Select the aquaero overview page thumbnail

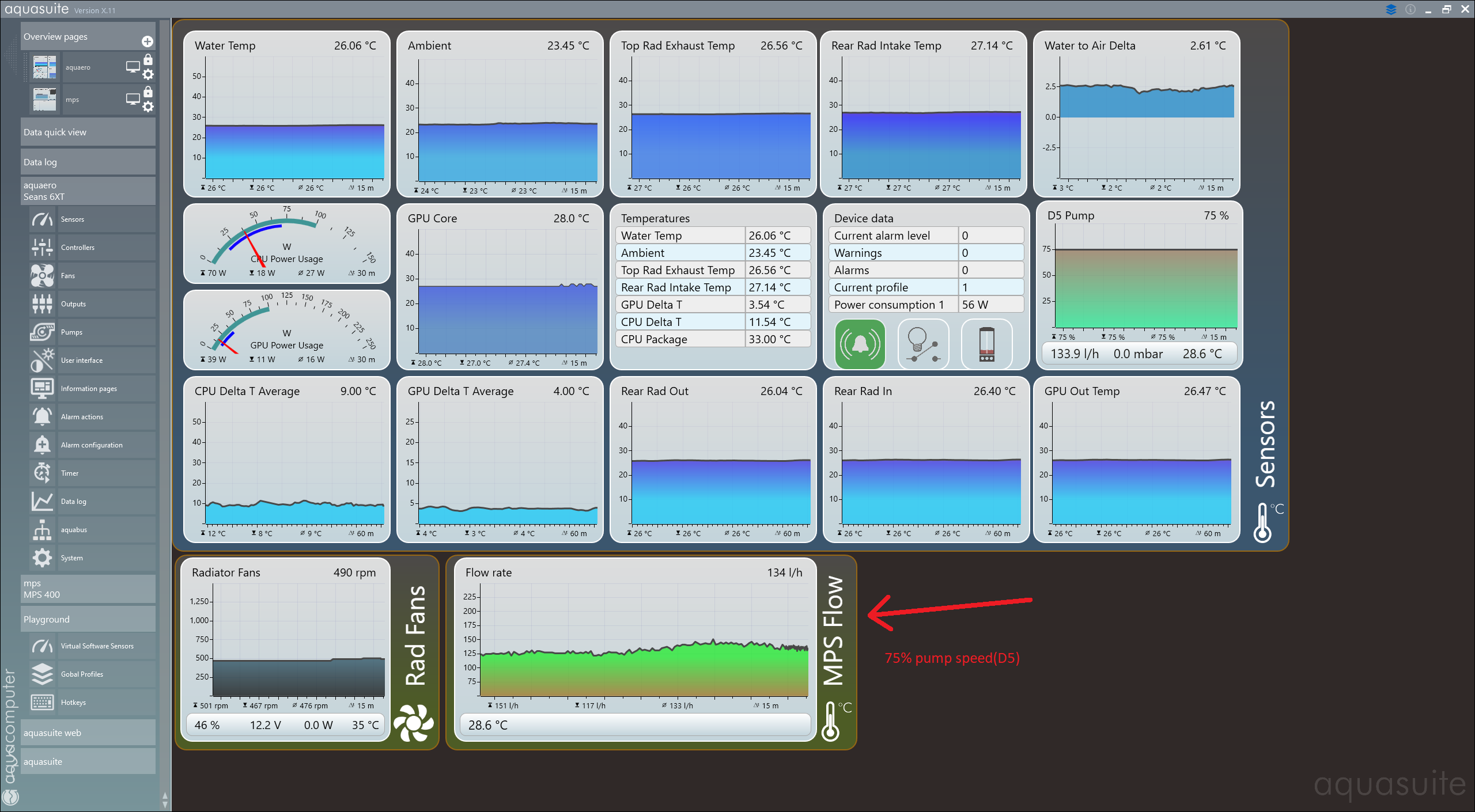coord(45,67)
